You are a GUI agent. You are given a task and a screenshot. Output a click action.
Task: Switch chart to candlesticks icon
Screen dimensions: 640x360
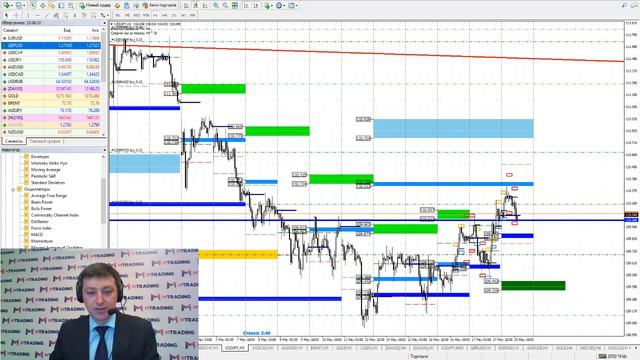195,6
